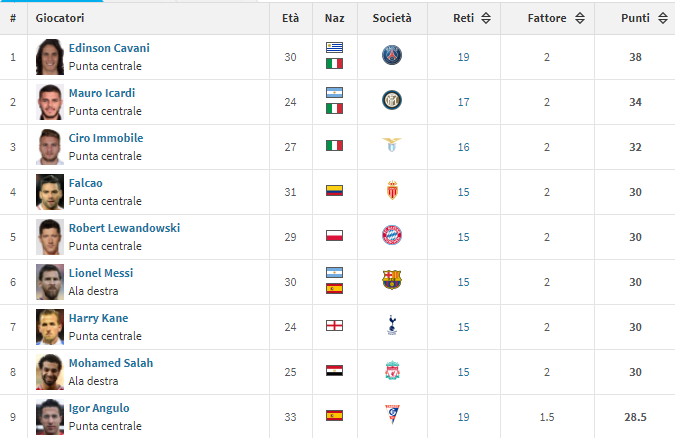675x438 pixels.
Task: Select the AS Monaco club crest
Action: click(x=392, y=190)
